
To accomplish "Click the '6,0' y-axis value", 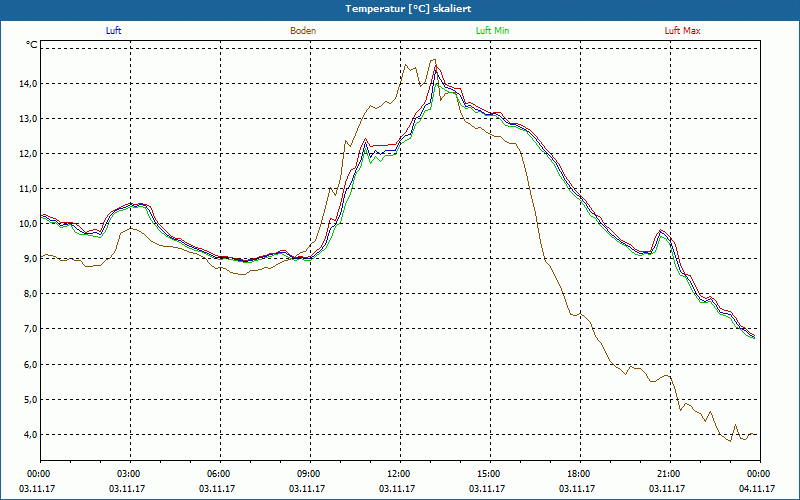I will tap(30, 364).
